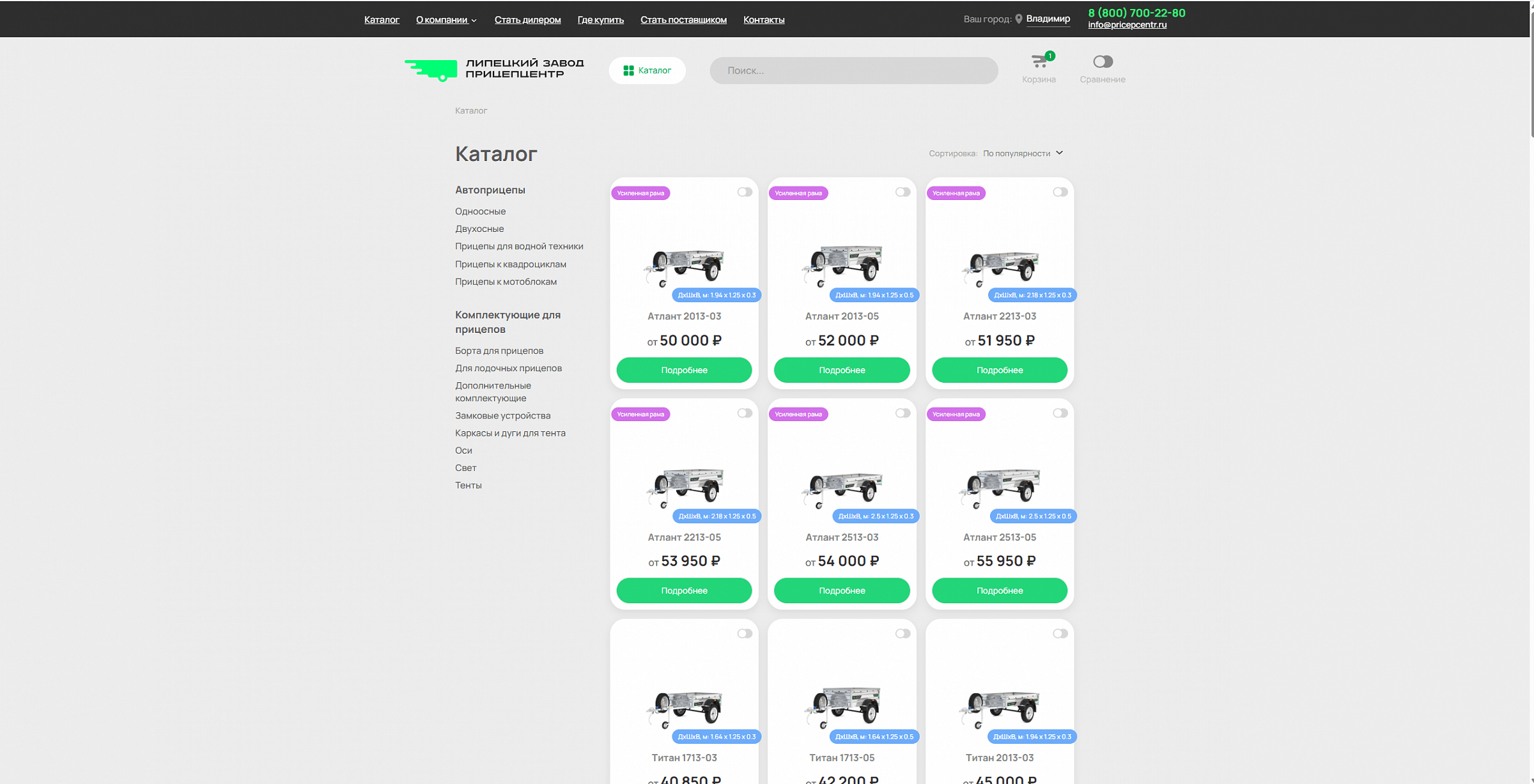Click the dimensions badge on Атлант 2513-05
The height and width of the screenshot is (784, 1534).
pos(1033,516)
